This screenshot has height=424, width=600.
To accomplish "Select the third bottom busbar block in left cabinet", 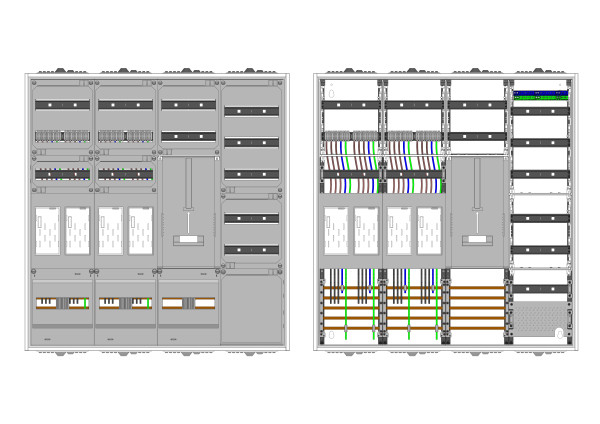I will (187, 303).
